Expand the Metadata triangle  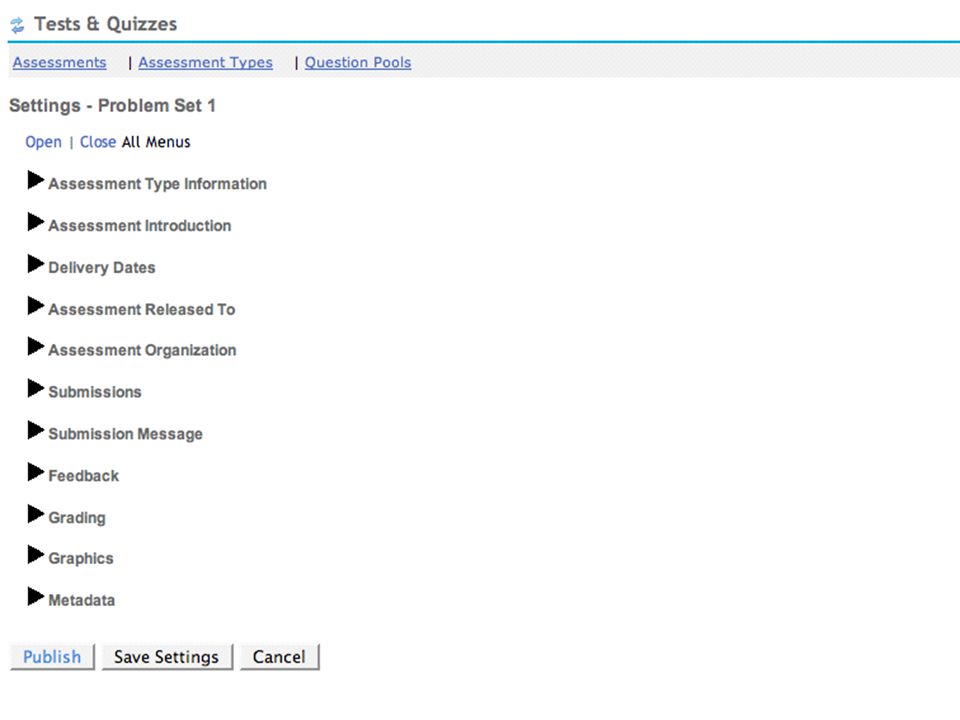pos(36,596)
